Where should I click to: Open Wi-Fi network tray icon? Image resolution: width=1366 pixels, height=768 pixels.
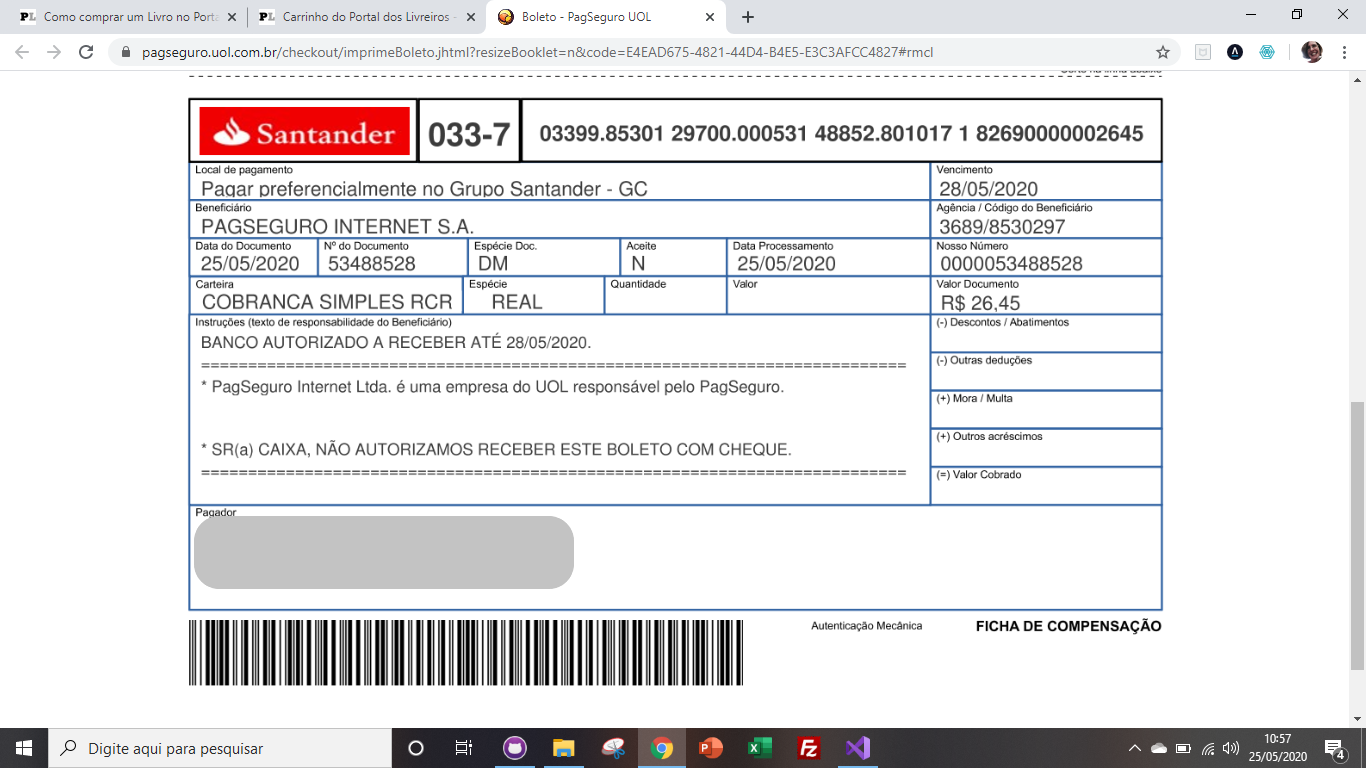1207,748
